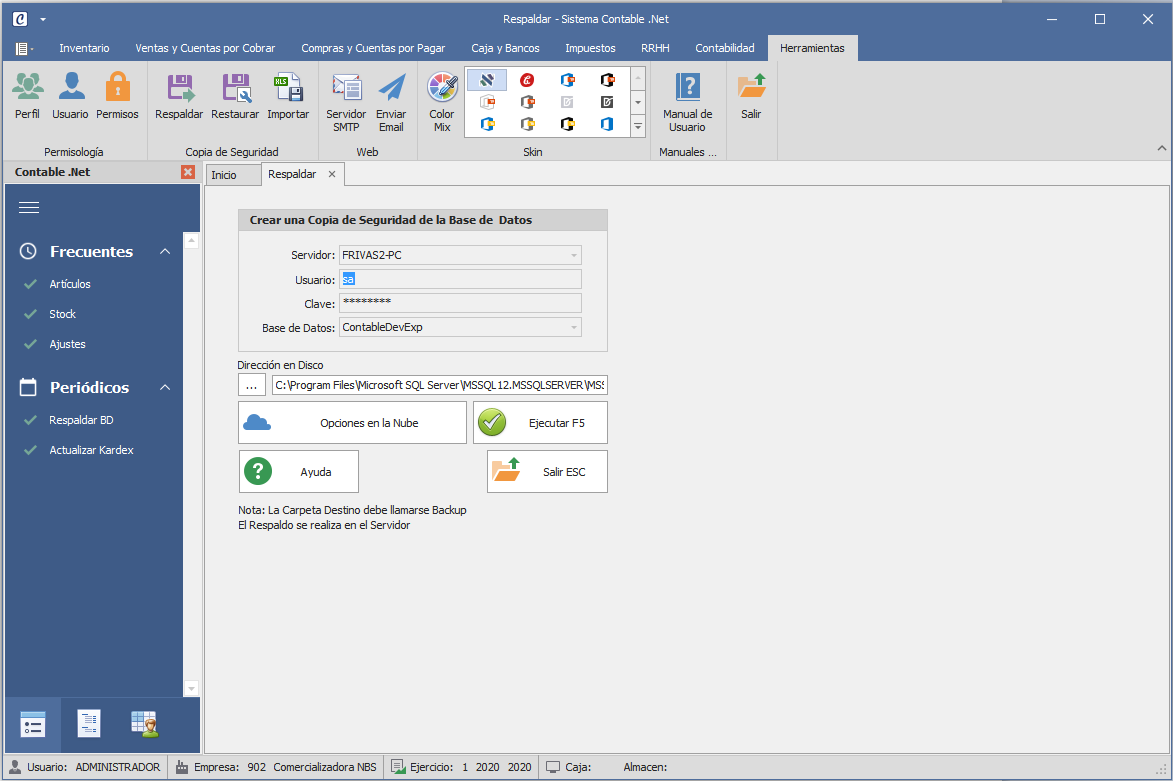Click the Salir ESC button
Viewport: 1173px width, 781px height.
(547, 471)
